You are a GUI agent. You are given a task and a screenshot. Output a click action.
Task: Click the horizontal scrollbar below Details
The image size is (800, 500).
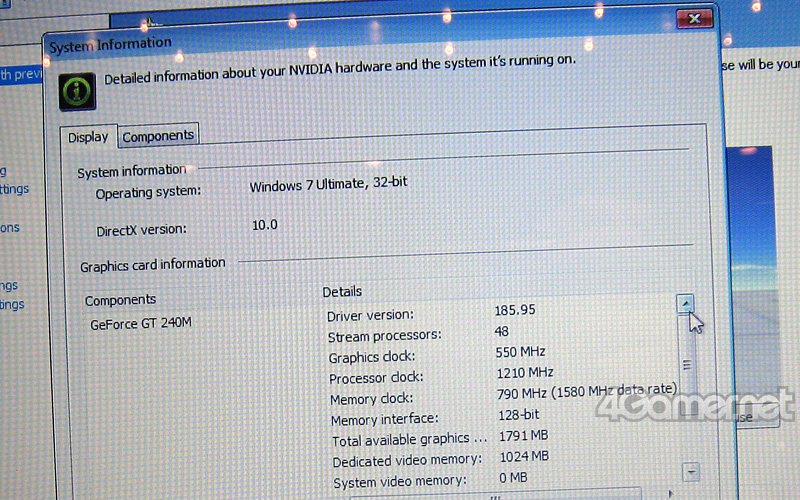point(495,496)
